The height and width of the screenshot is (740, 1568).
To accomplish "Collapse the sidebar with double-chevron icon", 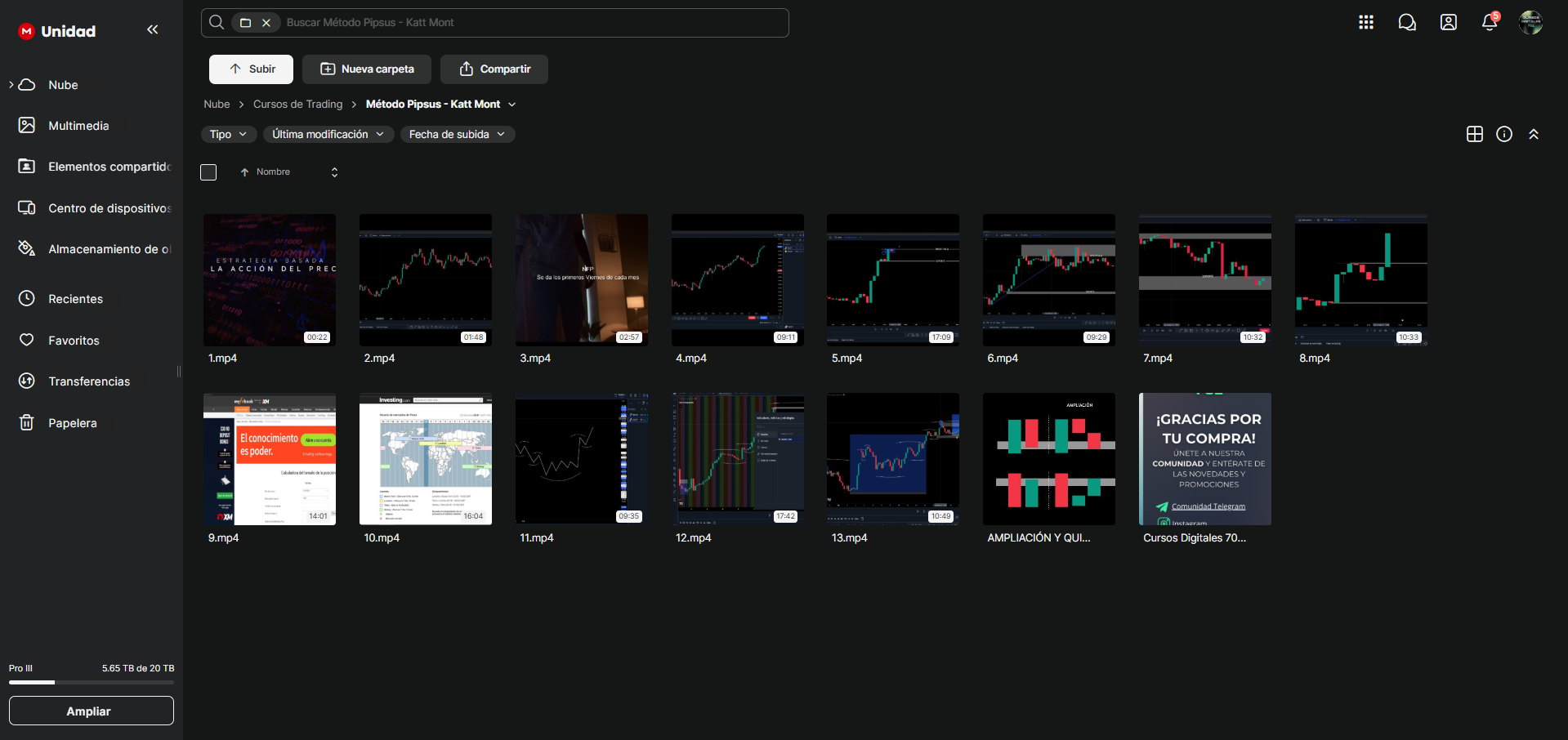I will [x=152, y=30].
